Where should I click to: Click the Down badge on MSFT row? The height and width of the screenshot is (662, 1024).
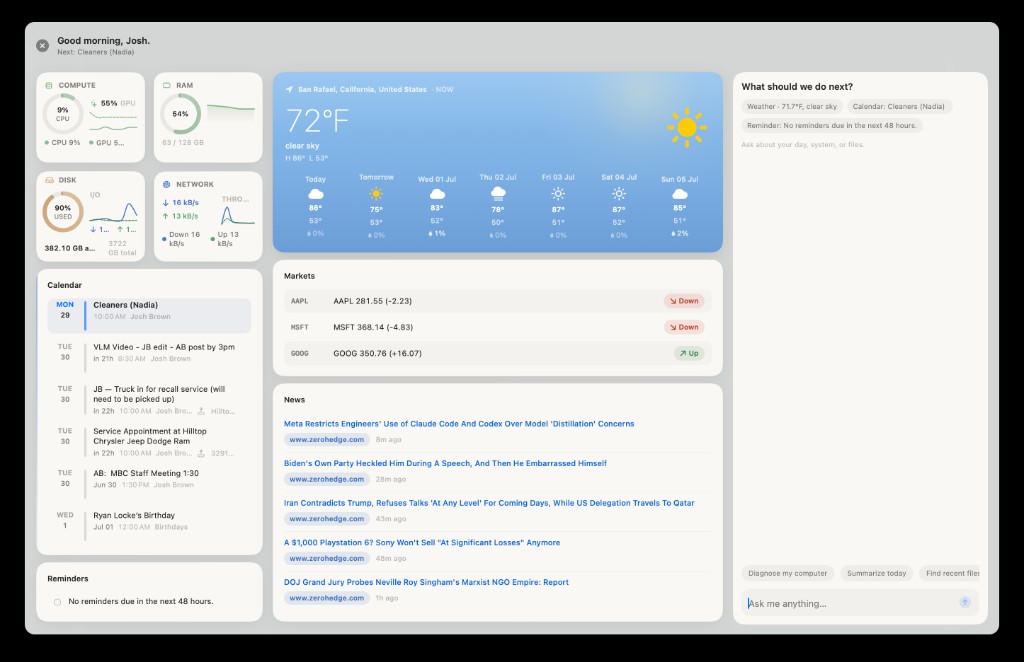coord(684,327)
